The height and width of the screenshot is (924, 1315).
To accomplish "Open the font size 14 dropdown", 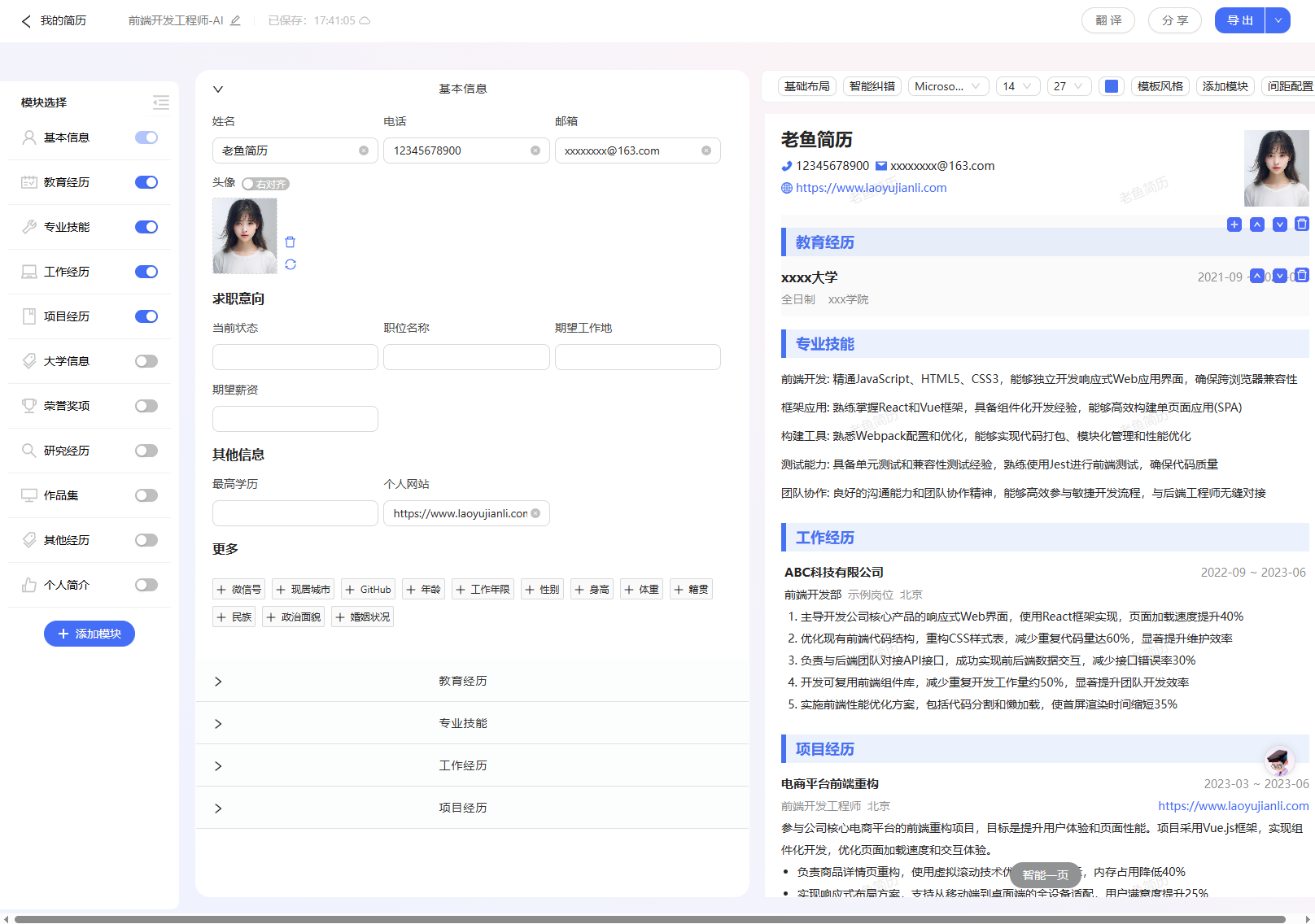I will pos(1017,85).
